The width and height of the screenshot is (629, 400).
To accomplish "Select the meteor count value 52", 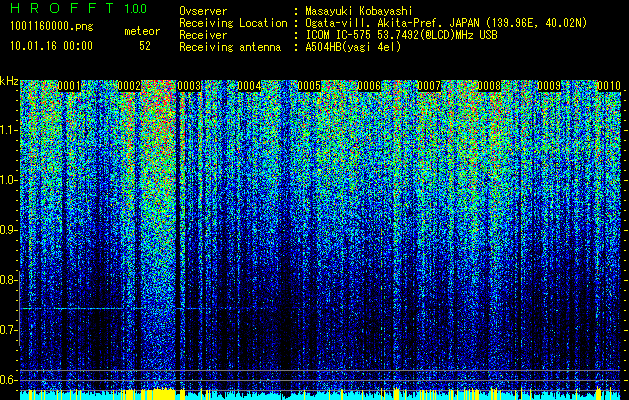I will [x=145, y=46].
